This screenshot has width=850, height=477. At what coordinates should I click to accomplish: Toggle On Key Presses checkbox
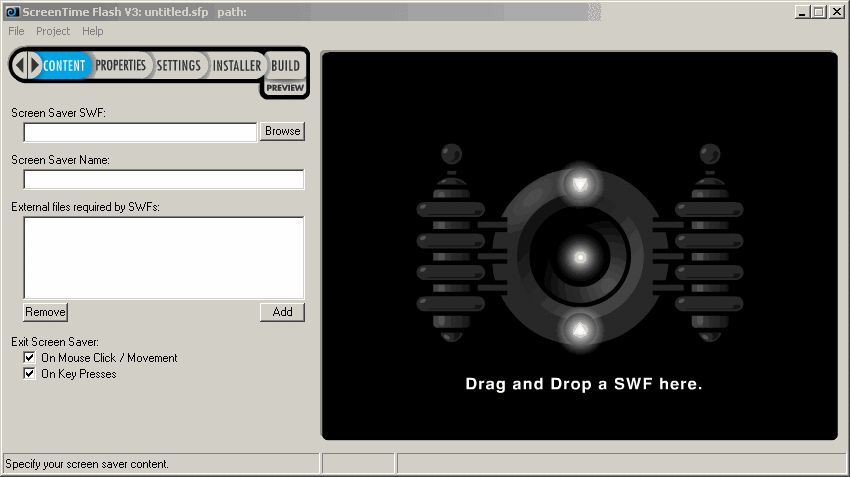[29, 373]
